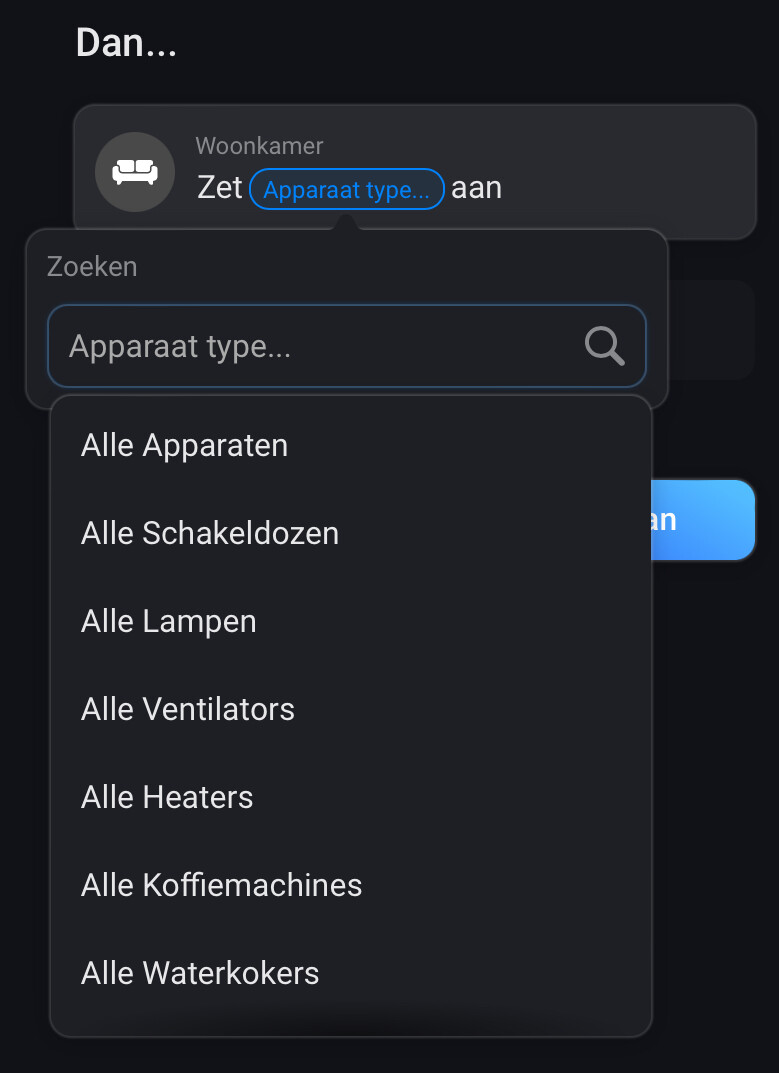Choose 'Alle Schakeldozen' option
Screen dimensions: 779x1073
coord(209,533)
